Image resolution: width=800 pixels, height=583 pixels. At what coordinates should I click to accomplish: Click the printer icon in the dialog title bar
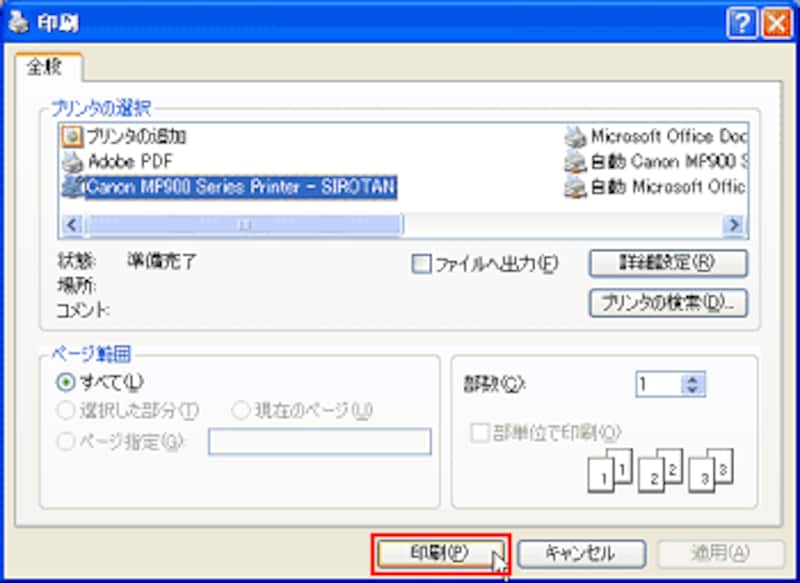coord(18,23)
